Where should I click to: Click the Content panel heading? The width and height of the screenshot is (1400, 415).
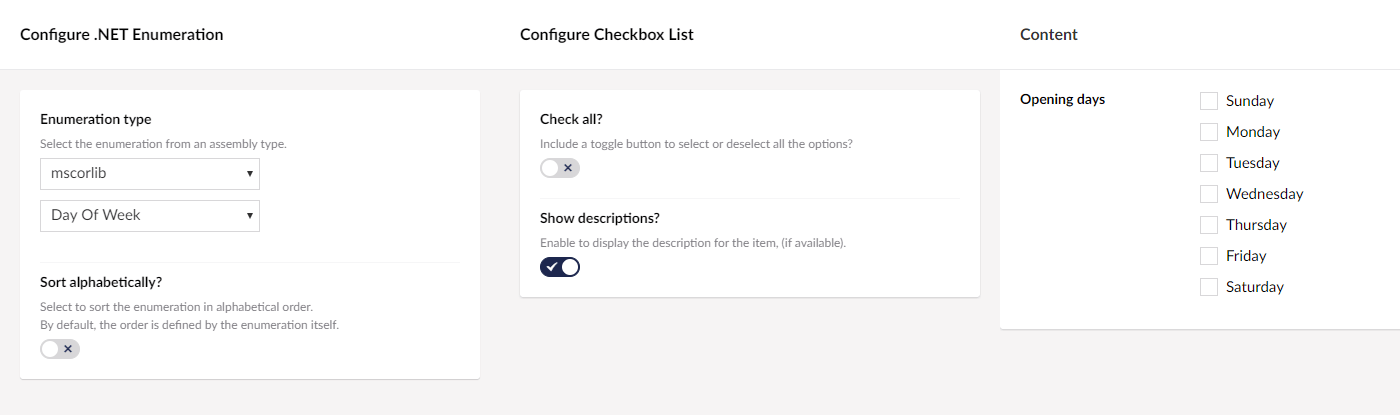point(1049,35)
